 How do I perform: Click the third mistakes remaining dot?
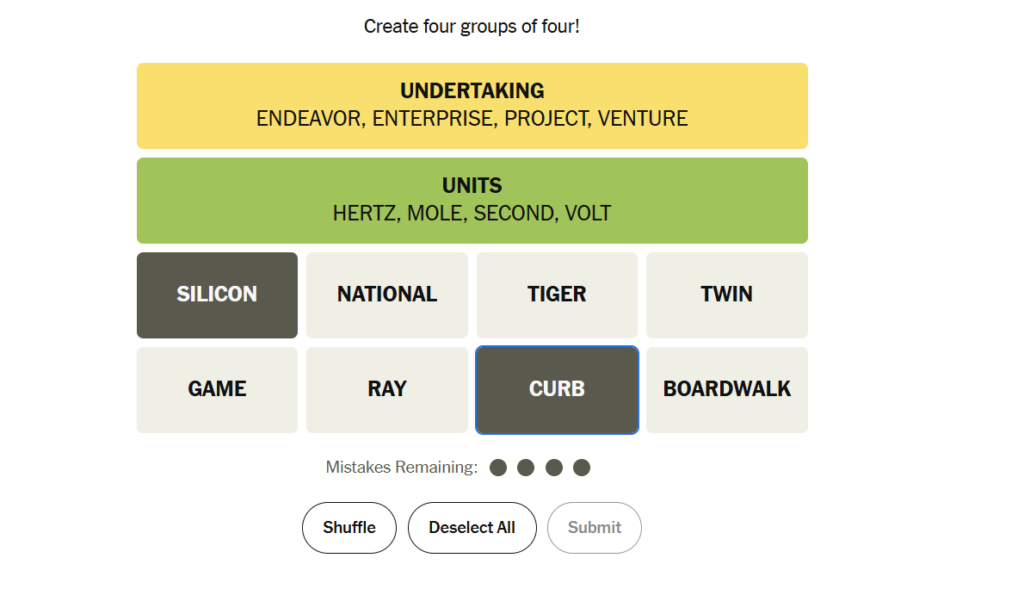point(554,467)
